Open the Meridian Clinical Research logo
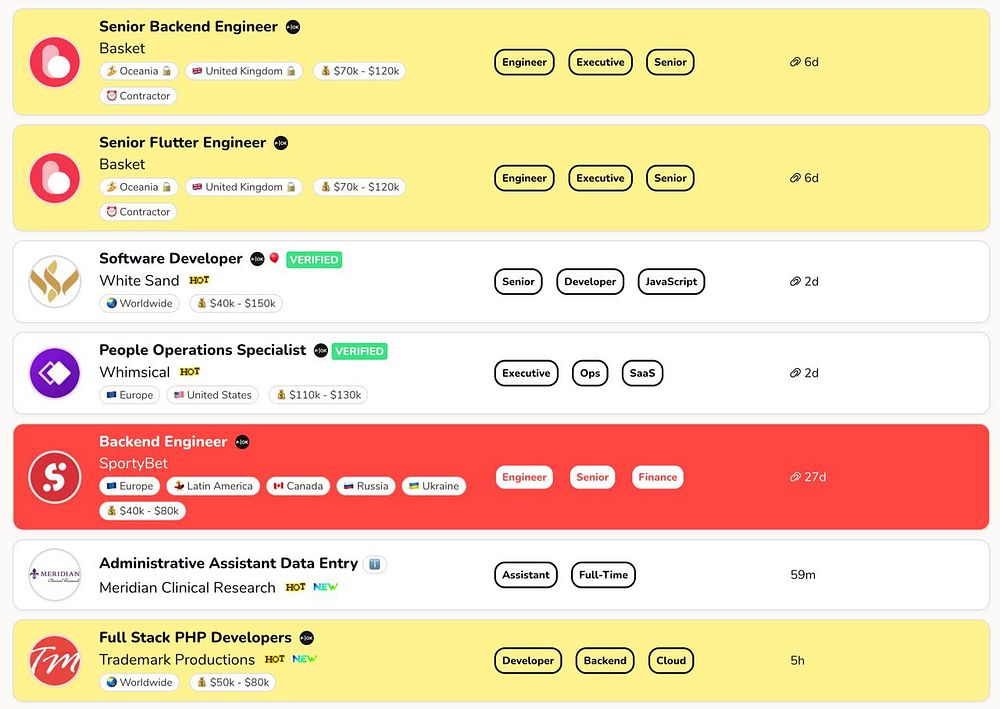This screenshot has height=709, width=1000. (55, 574)
